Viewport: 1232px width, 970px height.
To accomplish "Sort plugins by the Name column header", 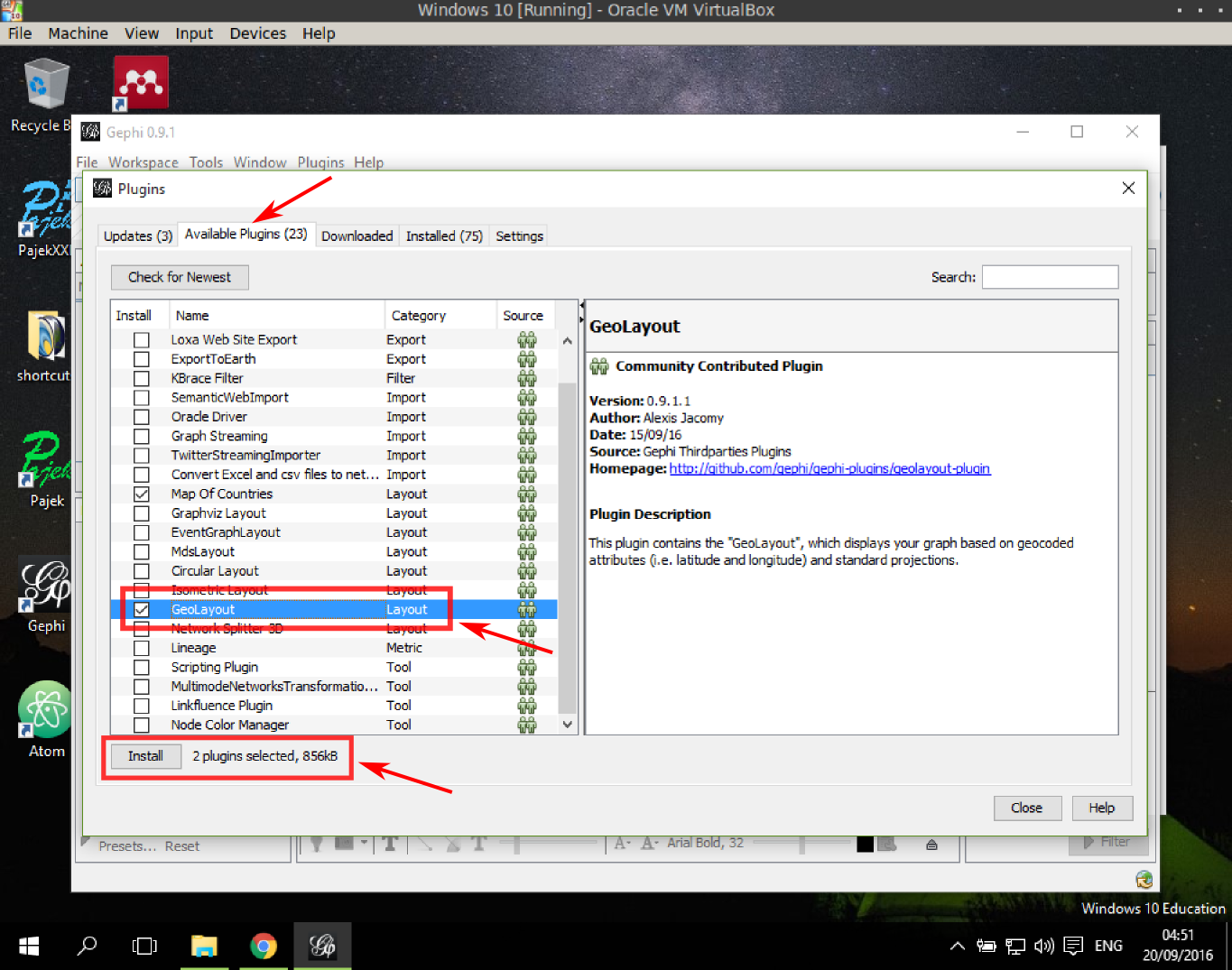I will tap(276, 316).
